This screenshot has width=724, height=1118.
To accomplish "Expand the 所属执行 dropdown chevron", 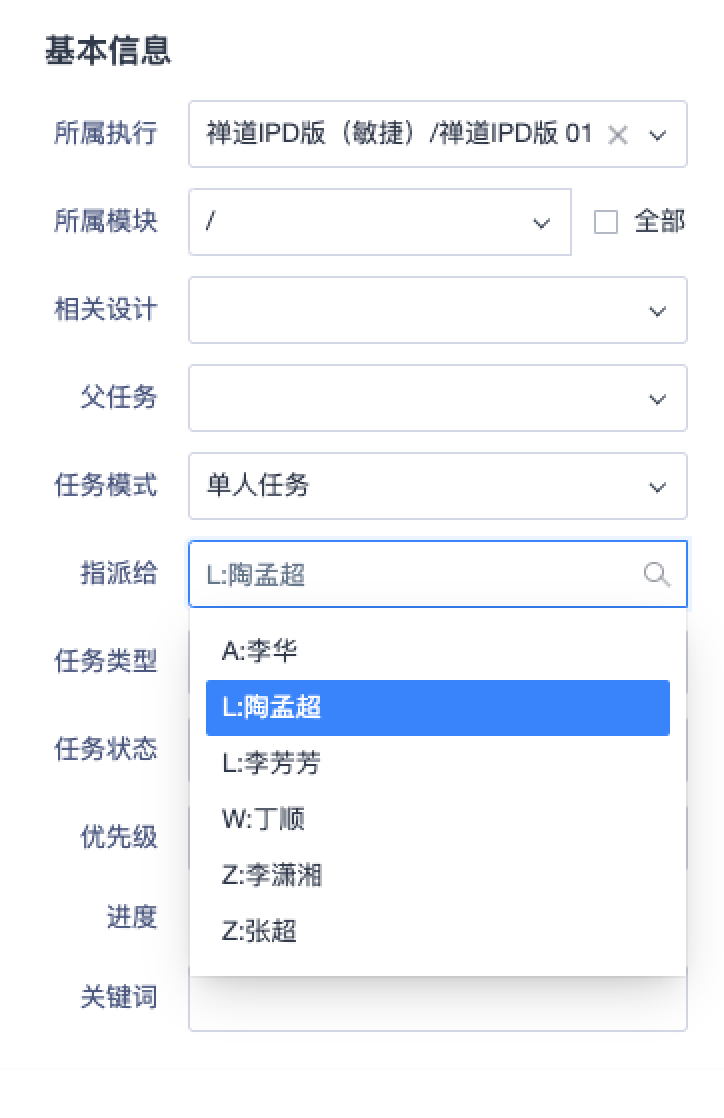I will [x=658, y=135].
